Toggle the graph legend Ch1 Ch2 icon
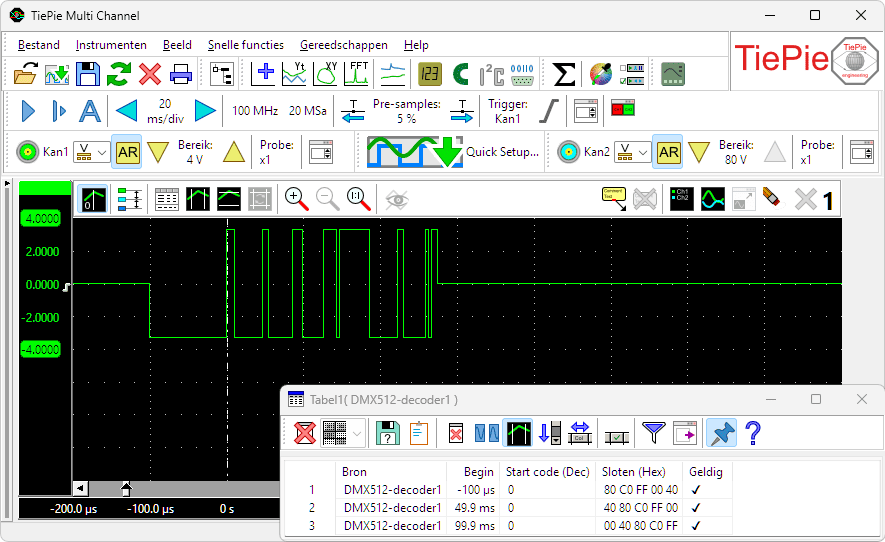Screen dimensions: 885x542 tap(681, 199)
